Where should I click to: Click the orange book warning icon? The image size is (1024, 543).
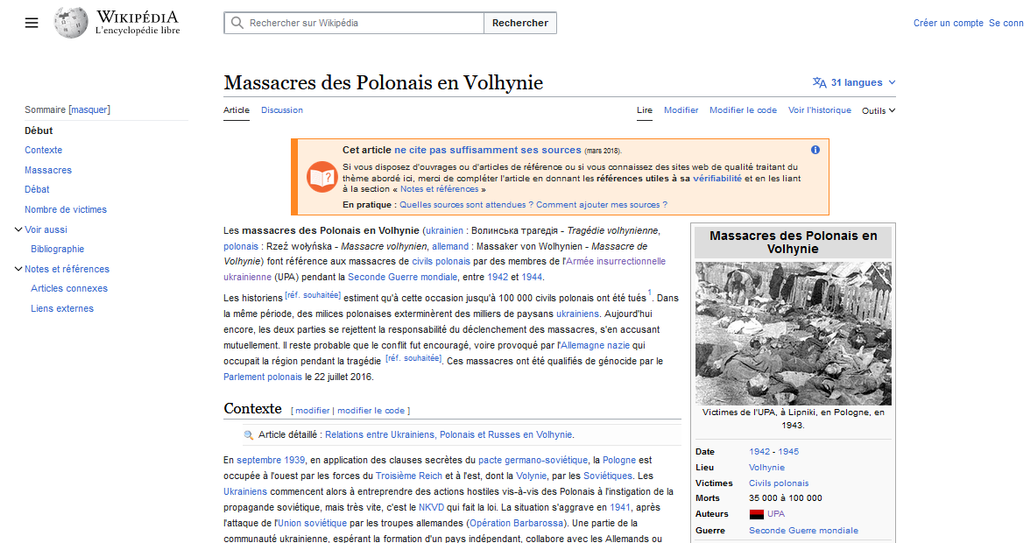(x=322, y=177)
